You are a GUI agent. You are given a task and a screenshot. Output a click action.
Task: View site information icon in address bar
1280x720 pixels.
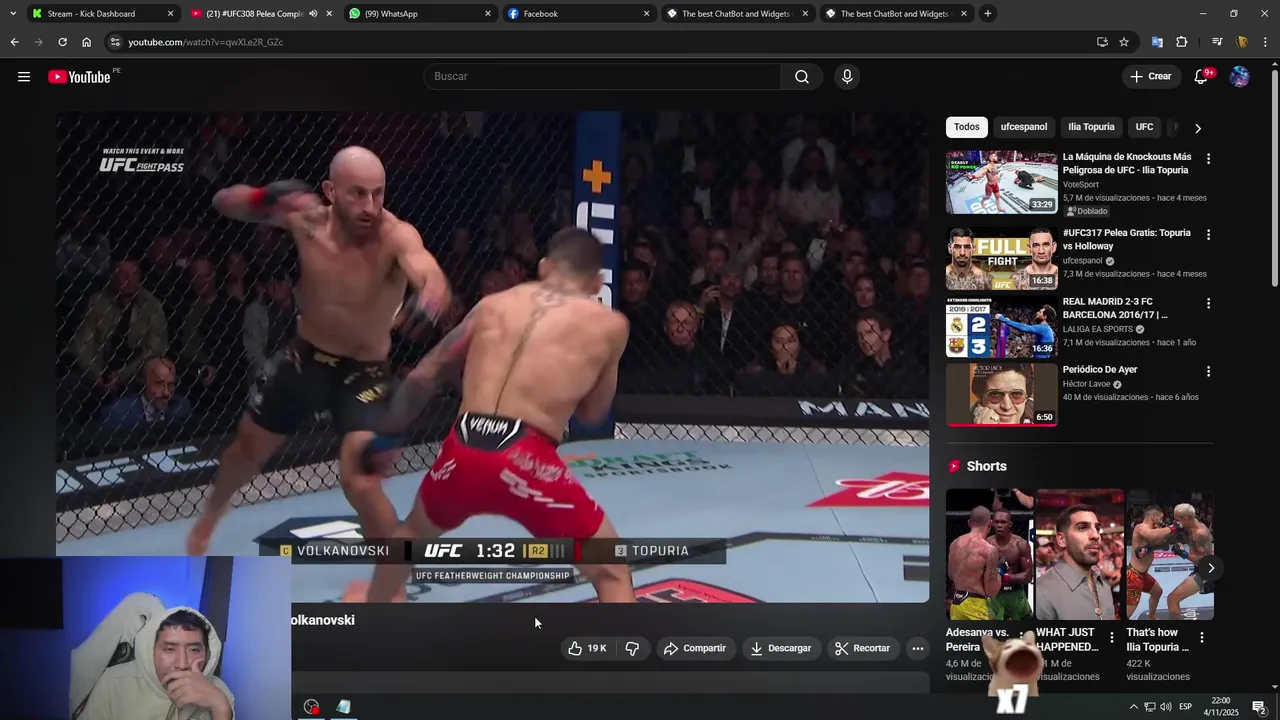[115, 42]
